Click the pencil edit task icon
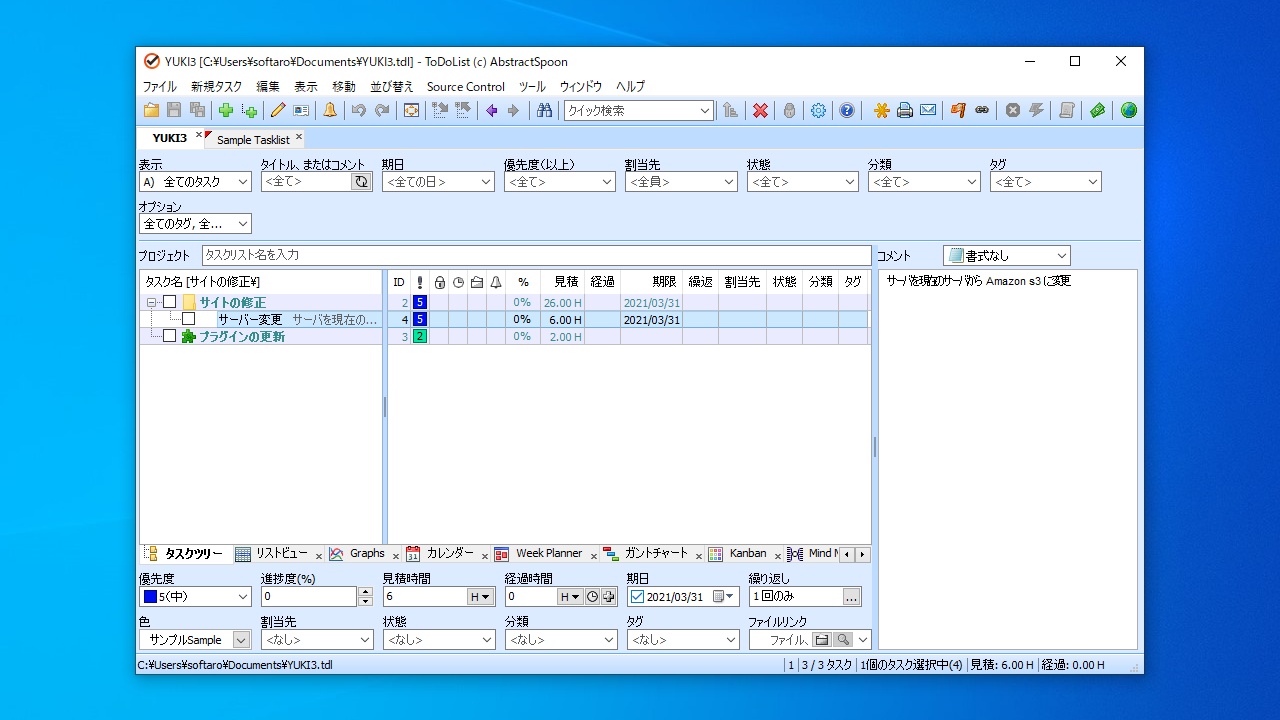Screen dimensions: 1280x720 [278, 110]
